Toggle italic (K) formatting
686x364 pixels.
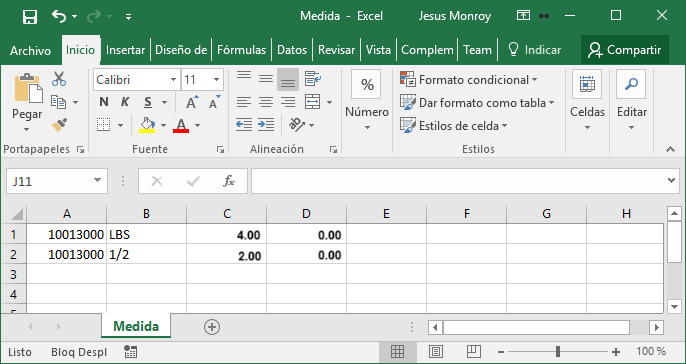[x=125, y=102]
